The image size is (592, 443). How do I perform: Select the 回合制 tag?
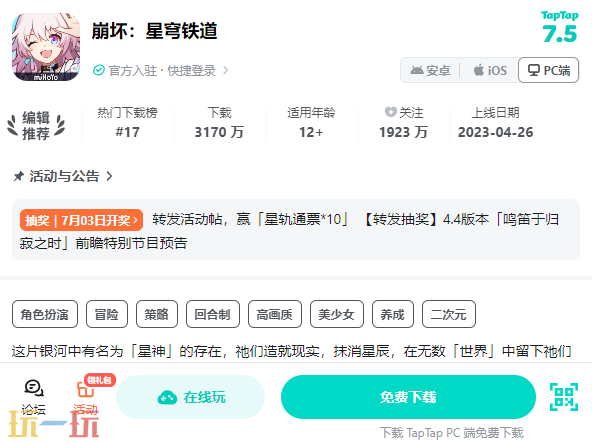213,314
